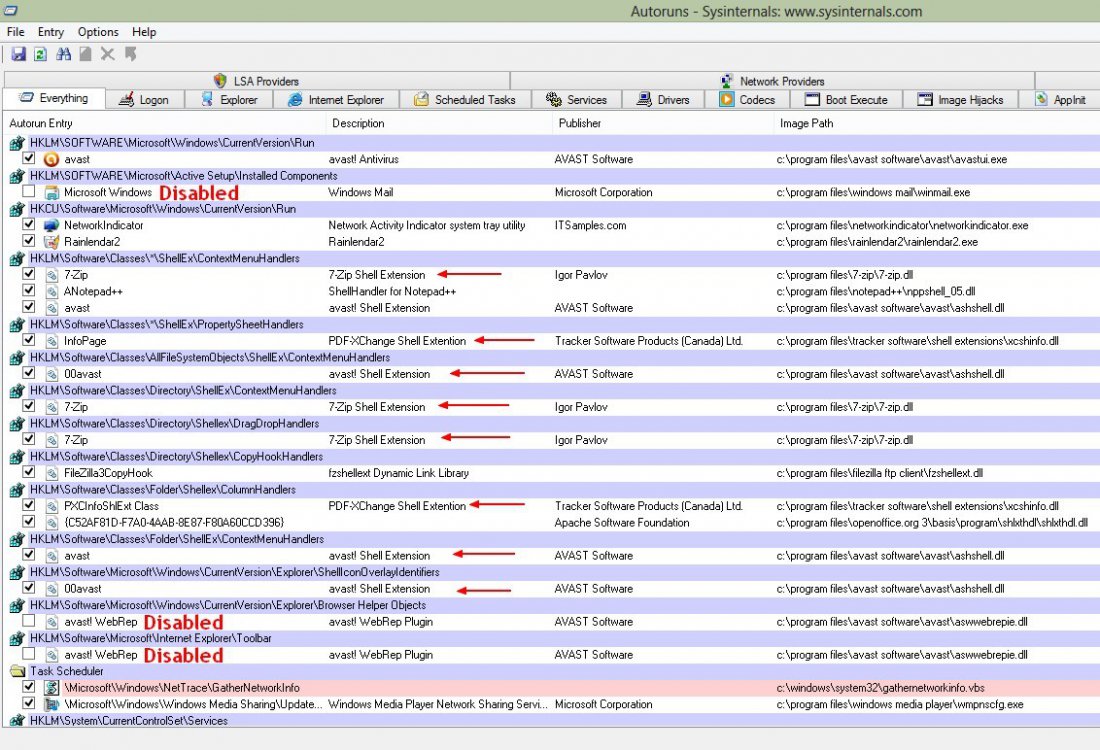The width and height of the screenshot is (1100, 750).
Task: Open Find using the binoculars icon
Action: (64, 54)
